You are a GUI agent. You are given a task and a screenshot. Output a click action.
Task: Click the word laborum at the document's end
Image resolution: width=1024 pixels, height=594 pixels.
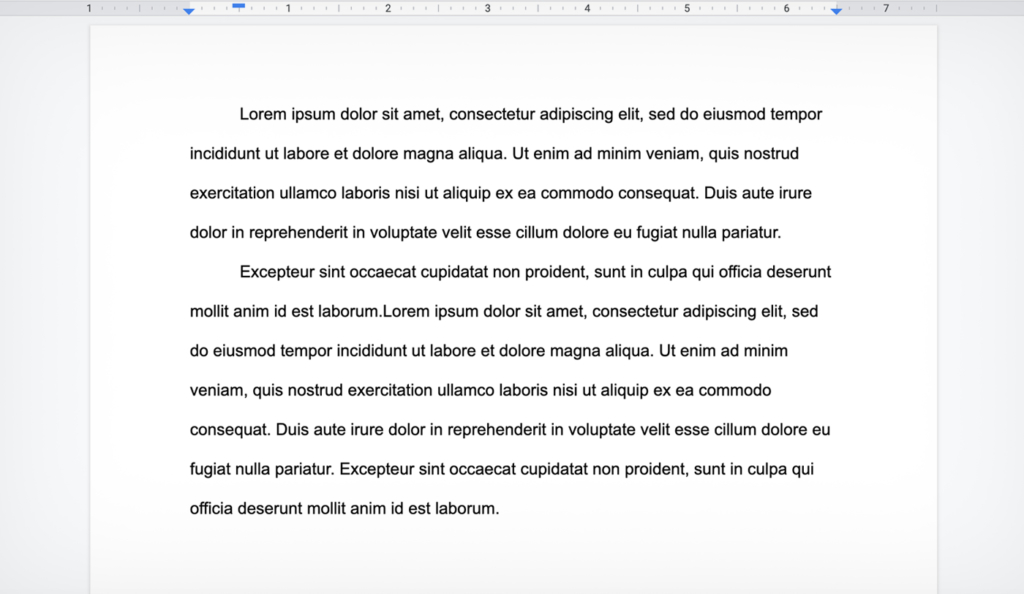pos(466,508)
